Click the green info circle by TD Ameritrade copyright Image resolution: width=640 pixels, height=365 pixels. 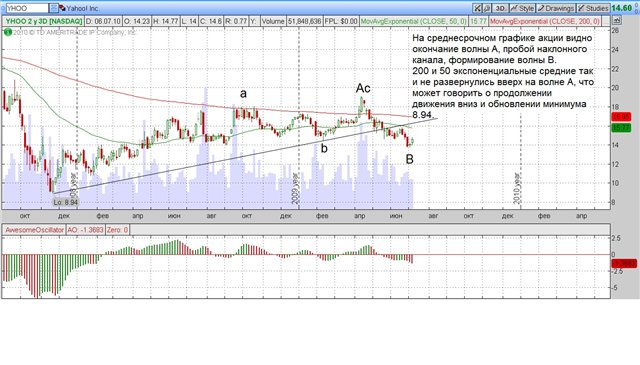click(x=8, y=32)
